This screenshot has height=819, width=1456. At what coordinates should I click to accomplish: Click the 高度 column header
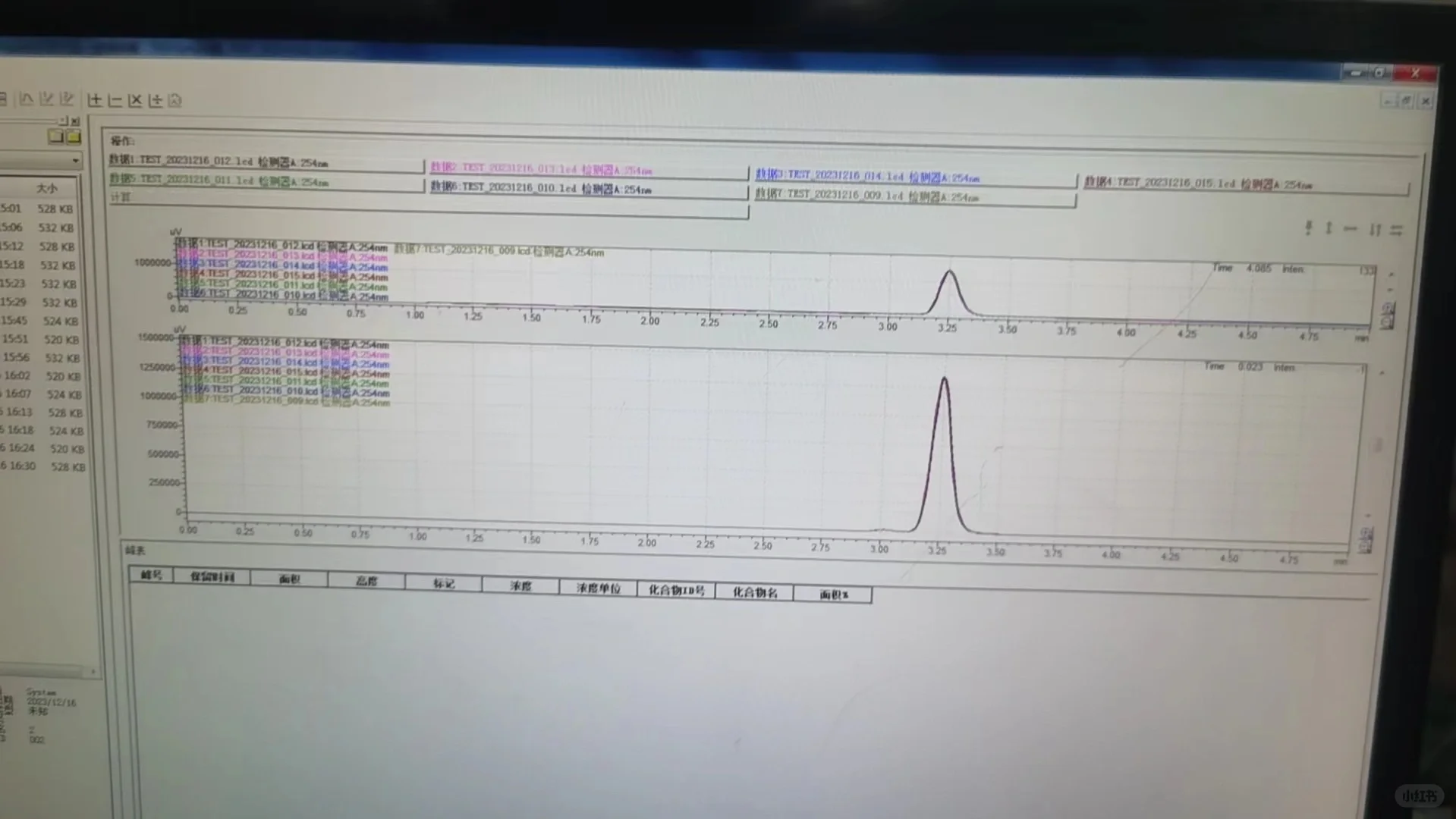366,581
